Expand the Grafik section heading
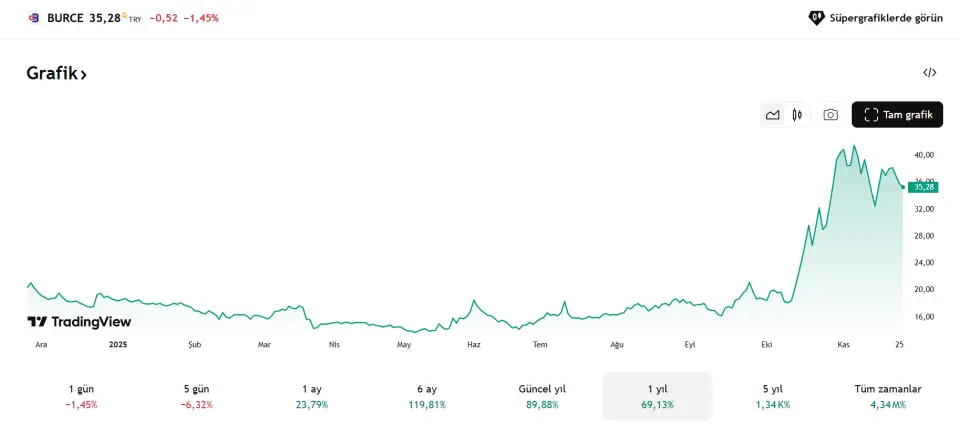This screenshot has height=424, width=960. [57, 73]
